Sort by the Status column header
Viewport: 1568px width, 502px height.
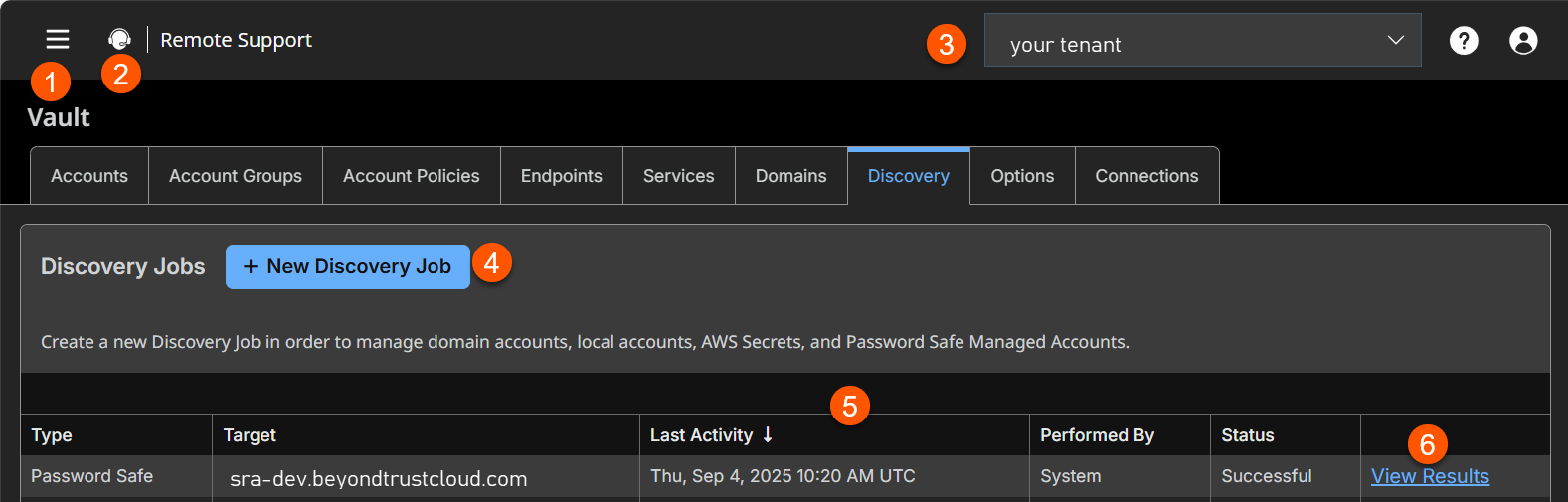click(1247, 435)
